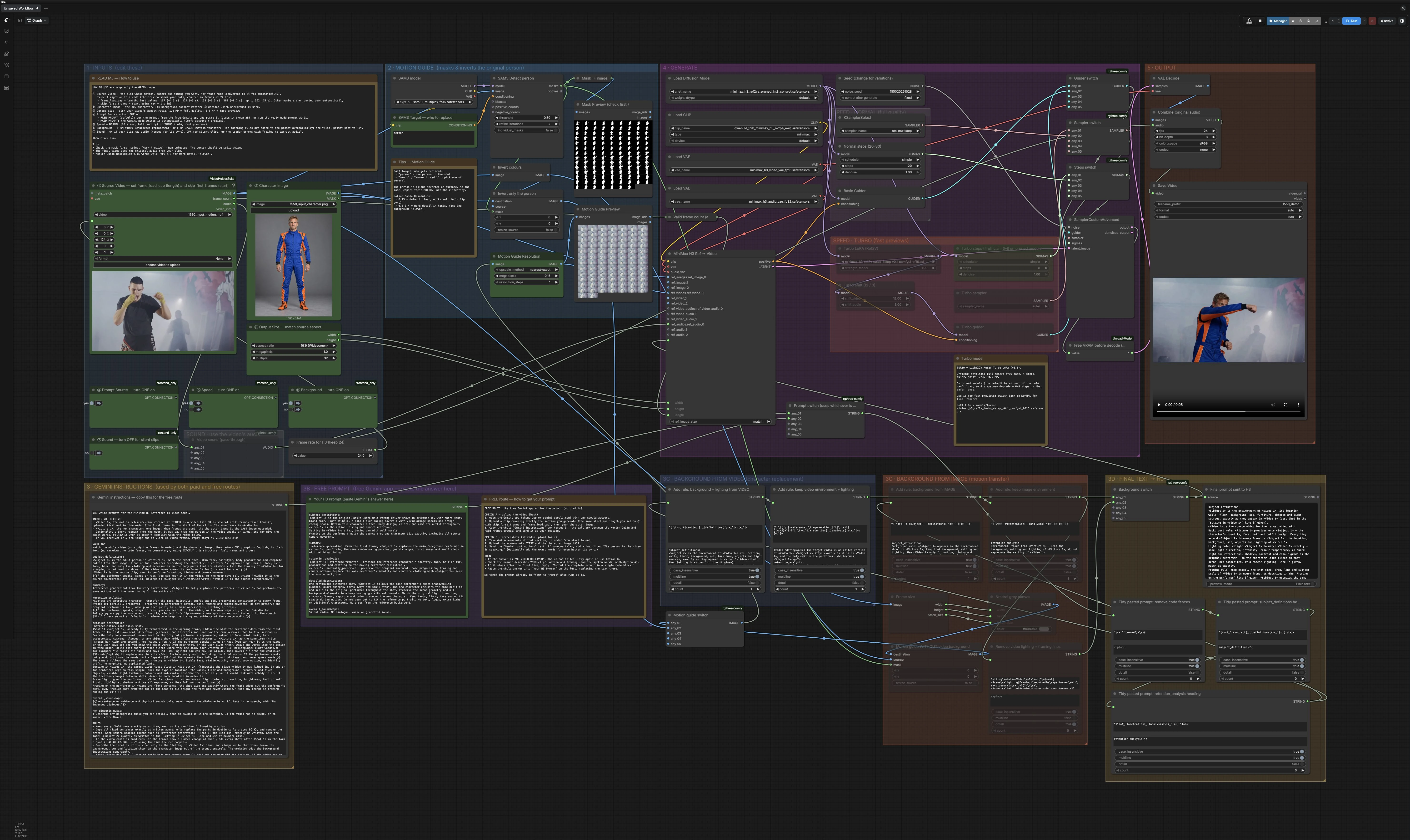Open the sampler_name res_multistep dropdown

[880, 131]
